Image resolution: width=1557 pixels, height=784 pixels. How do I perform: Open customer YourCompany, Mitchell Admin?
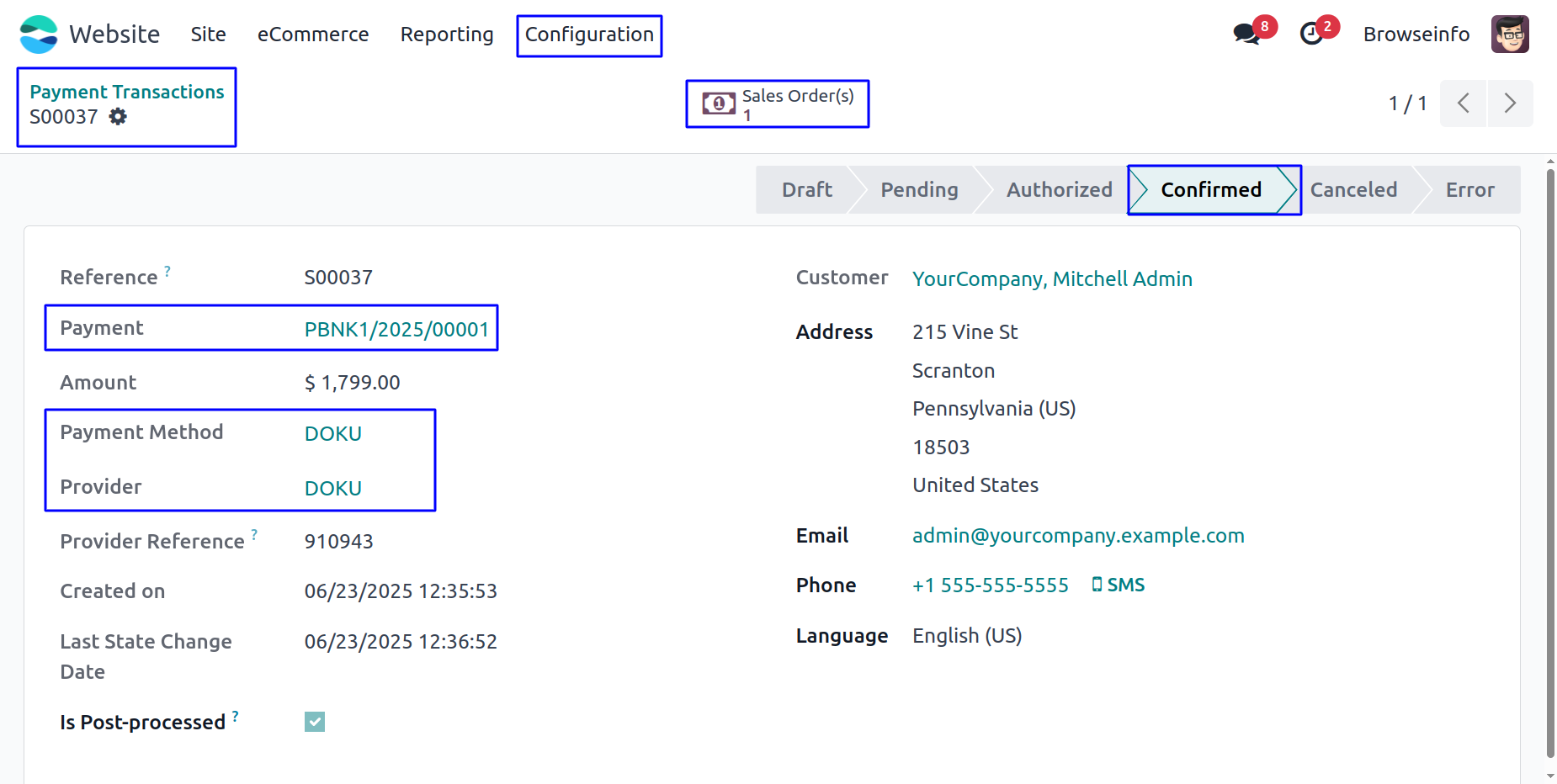[1052, 279]
